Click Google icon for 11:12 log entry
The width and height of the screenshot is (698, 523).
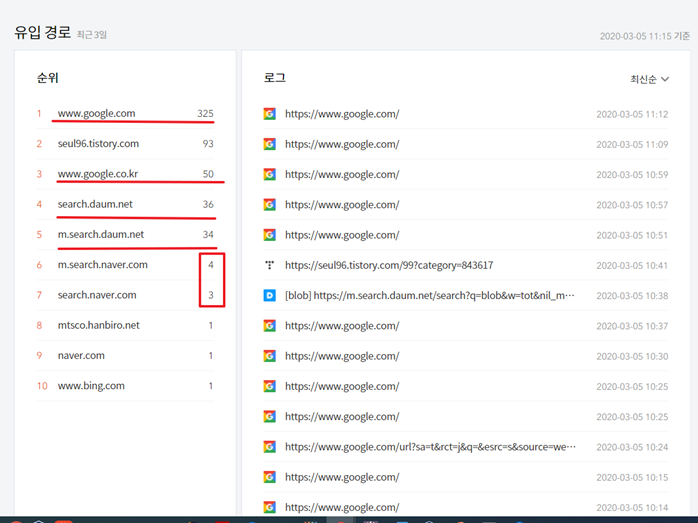tap(269, 114)
